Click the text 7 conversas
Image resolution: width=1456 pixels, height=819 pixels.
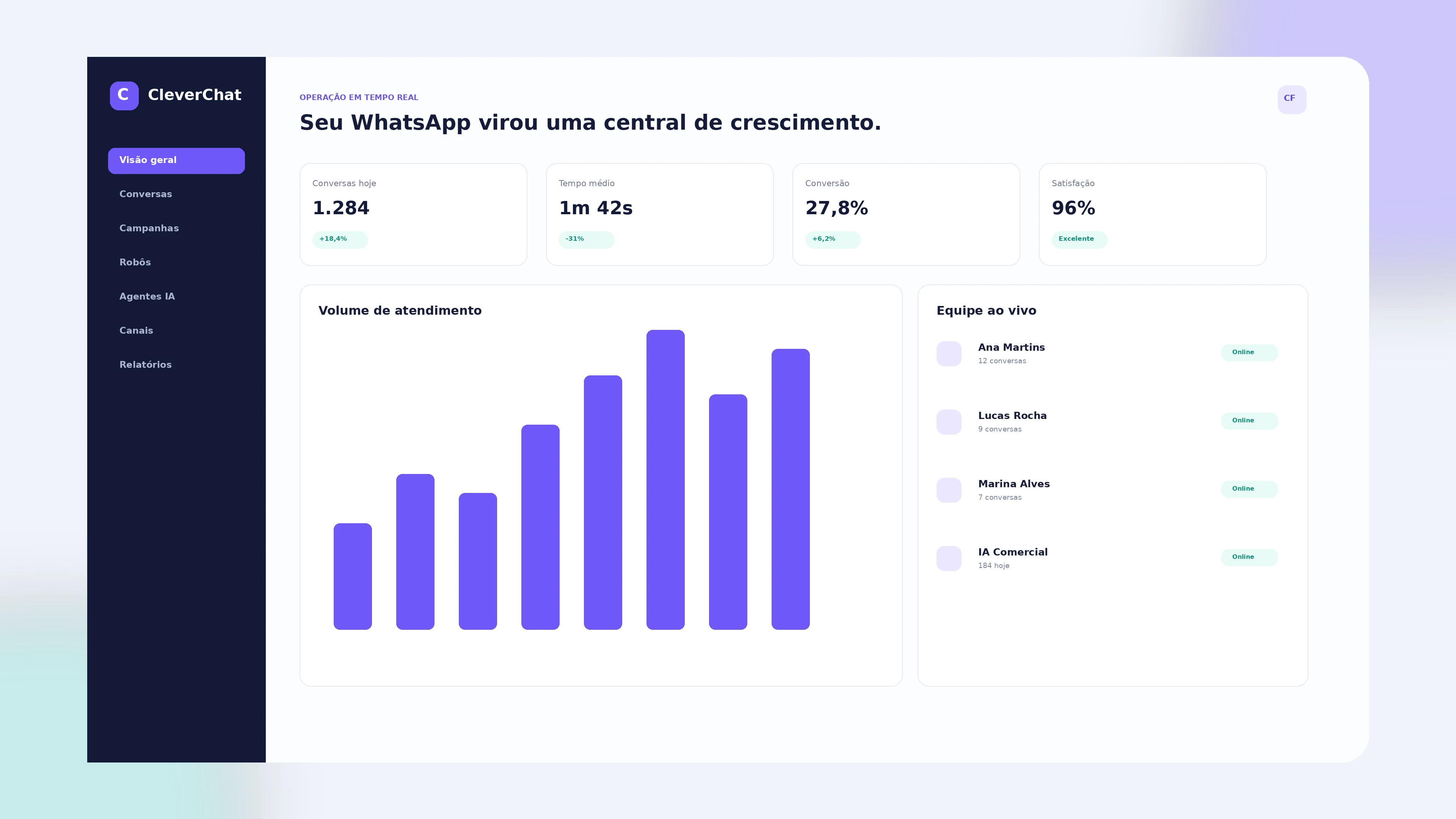point(1000,498)
